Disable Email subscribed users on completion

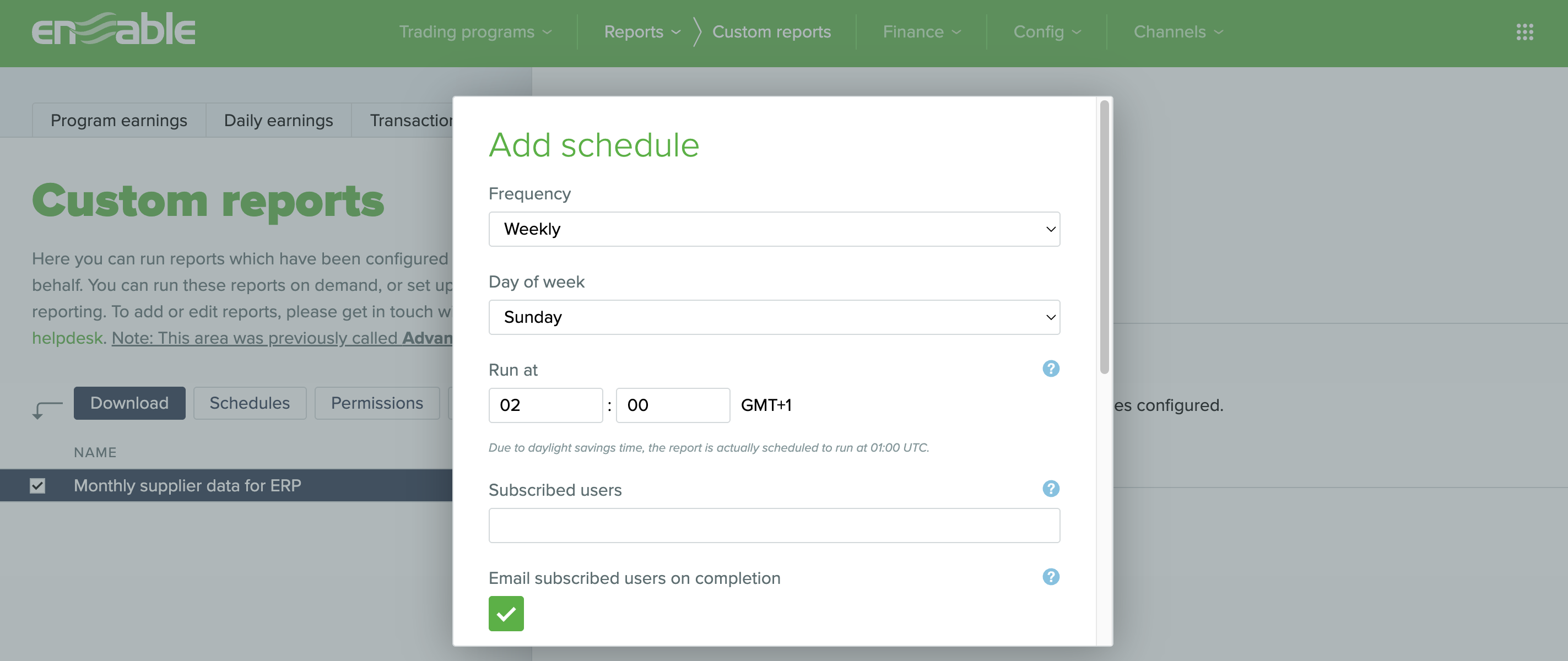[x=506, y=614]
